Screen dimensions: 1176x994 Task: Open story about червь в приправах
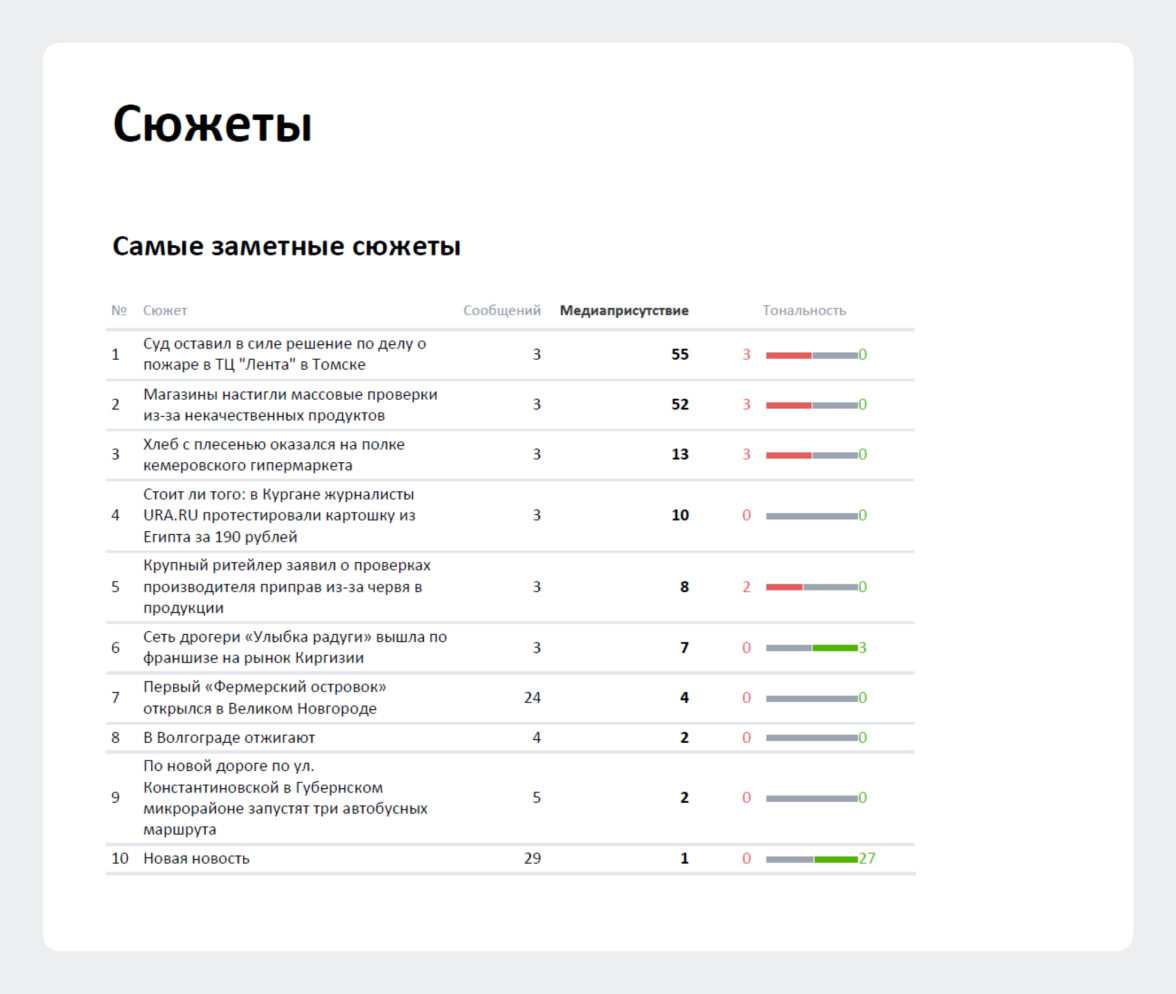click(287, 586)
